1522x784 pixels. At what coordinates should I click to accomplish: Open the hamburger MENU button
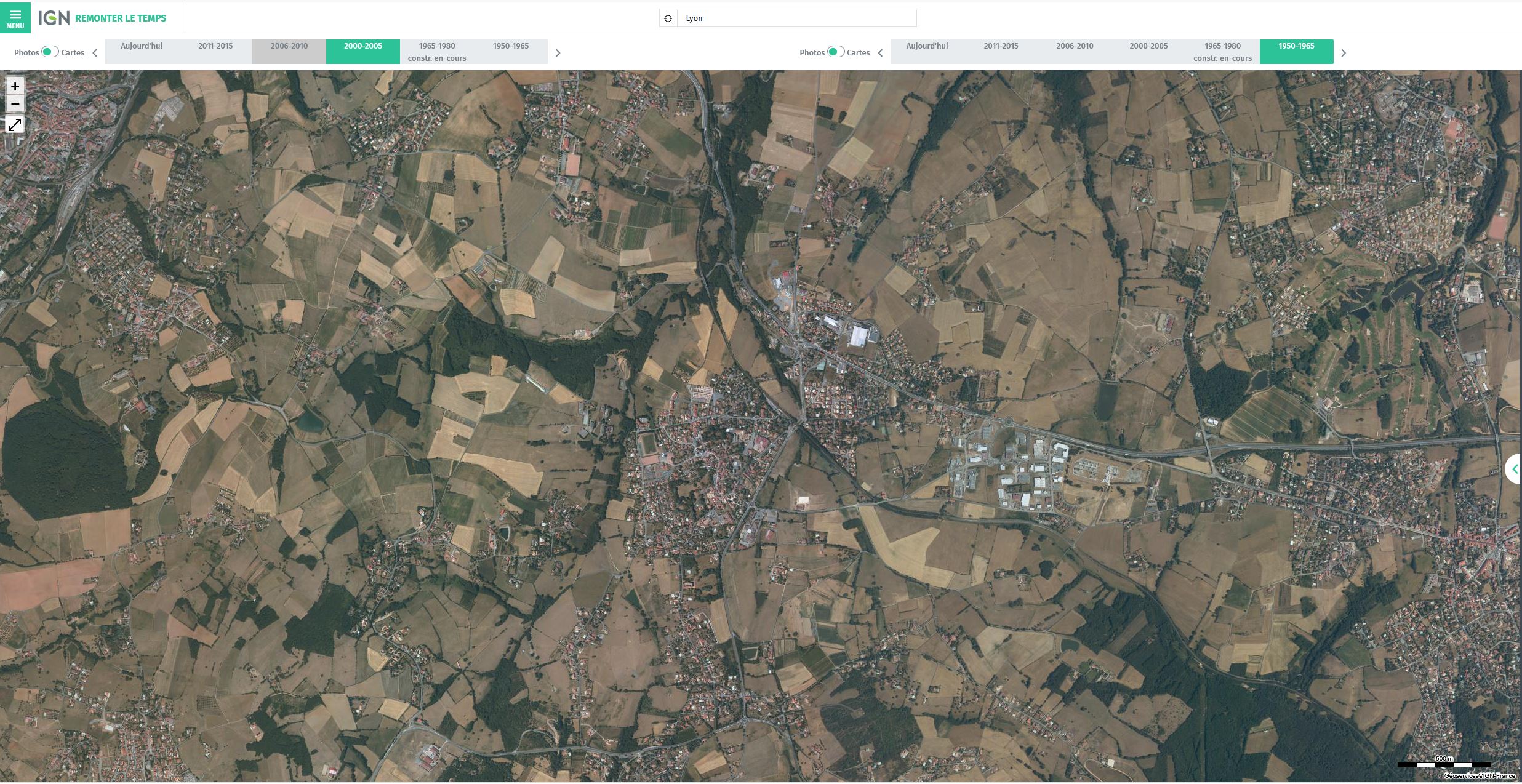(x=15, y=18)
